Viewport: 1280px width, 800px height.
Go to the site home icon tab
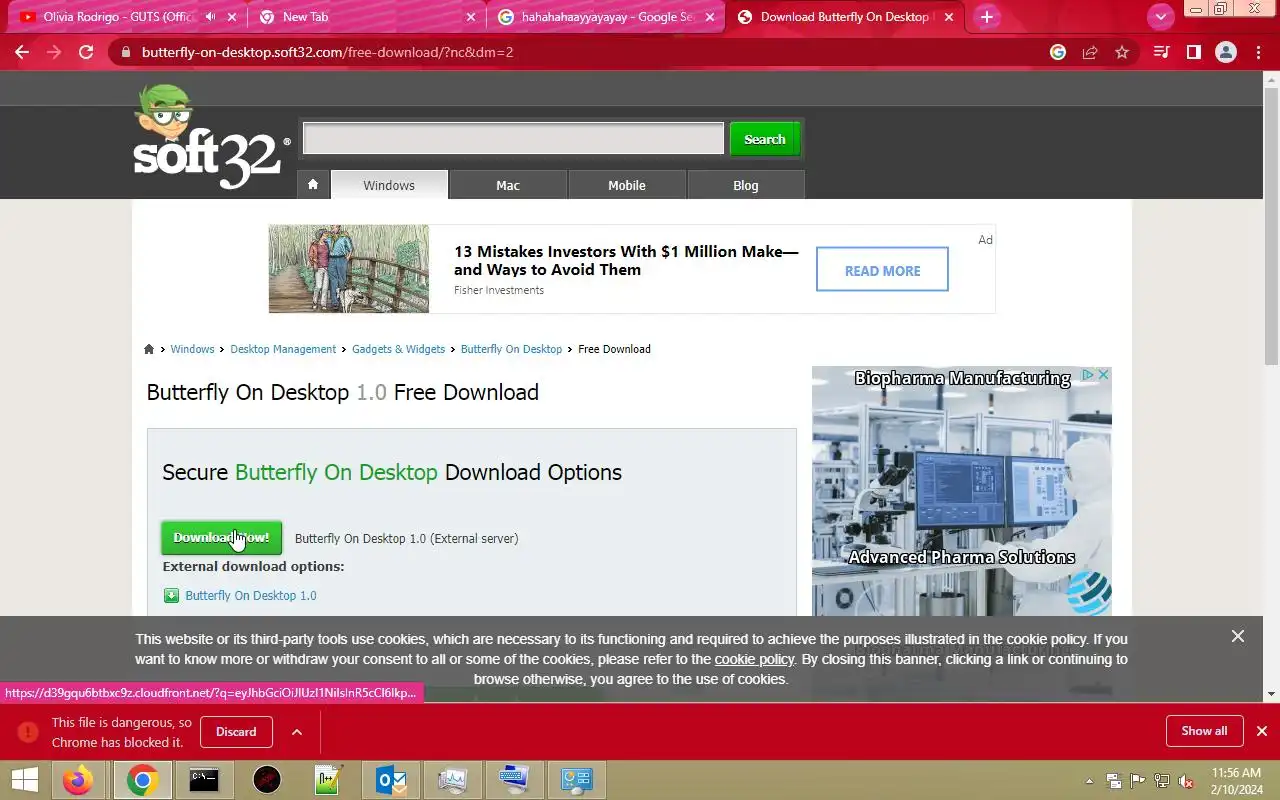pyautogui.click(x=313, y=185)
